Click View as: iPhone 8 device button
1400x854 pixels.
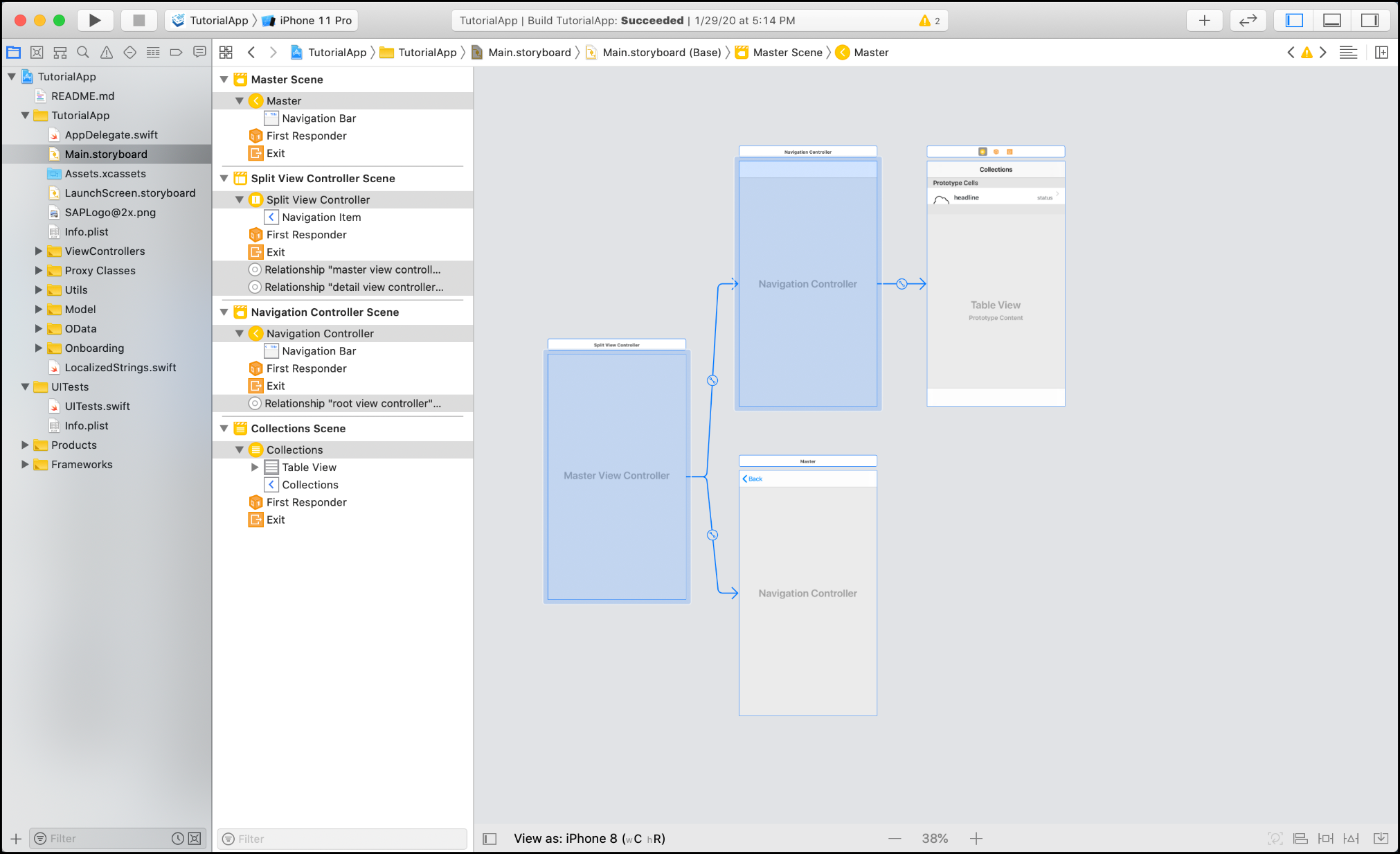pyautogui.click(x=589, y=838)
